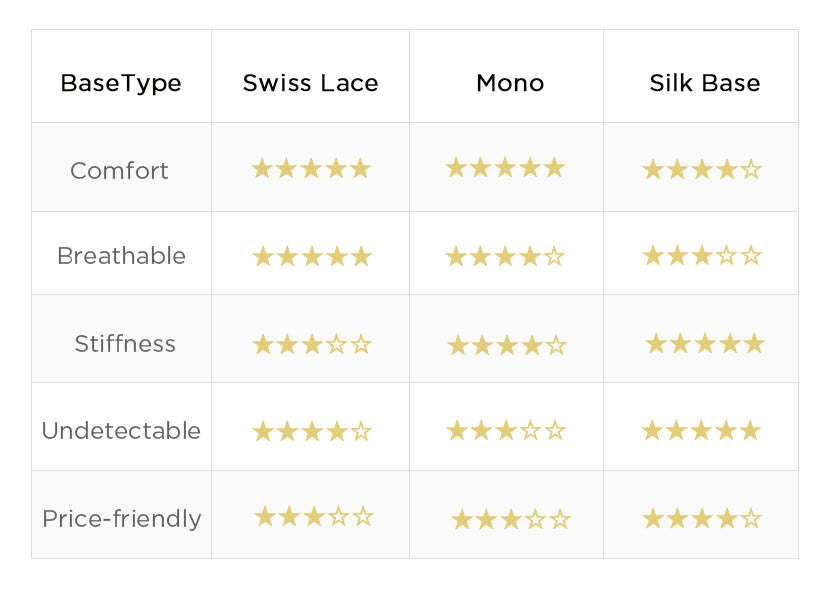Image resolution: width=828 pixels, height=606 pixels.
Task: Select Silk Base Price-friendly star rating
Action: point(701,519)
